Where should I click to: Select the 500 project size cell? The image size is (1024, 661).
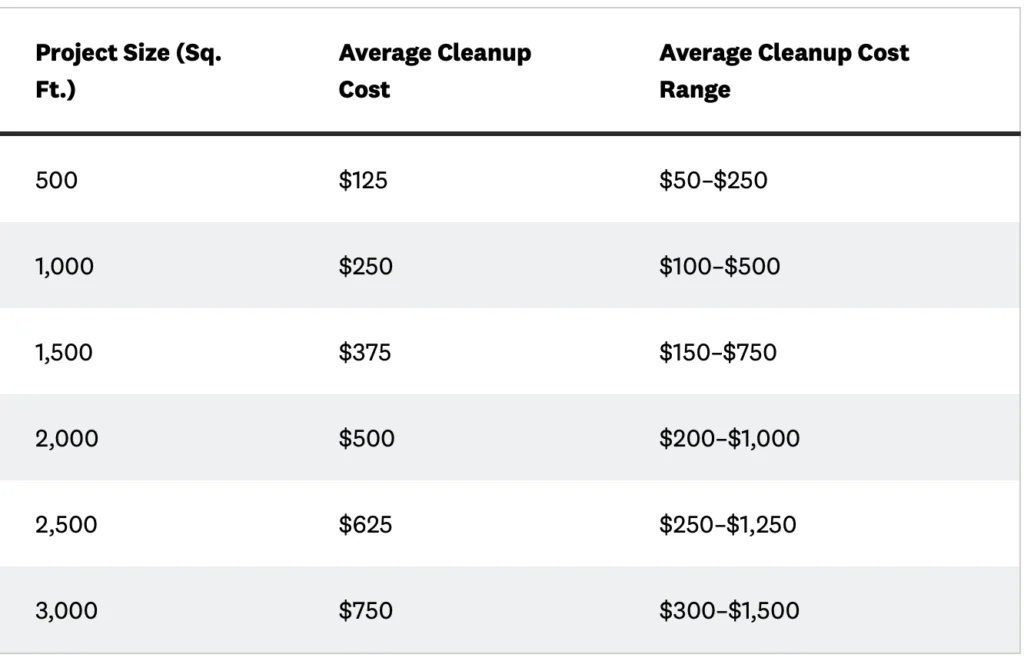click(56, 181)
